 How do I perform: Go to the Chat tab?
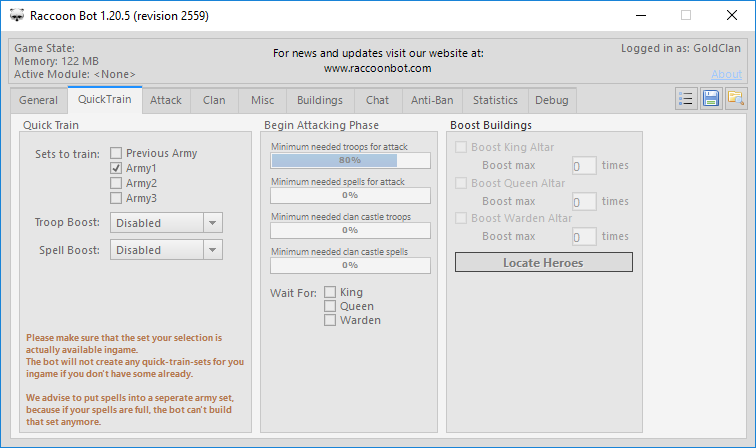point(377,100)
